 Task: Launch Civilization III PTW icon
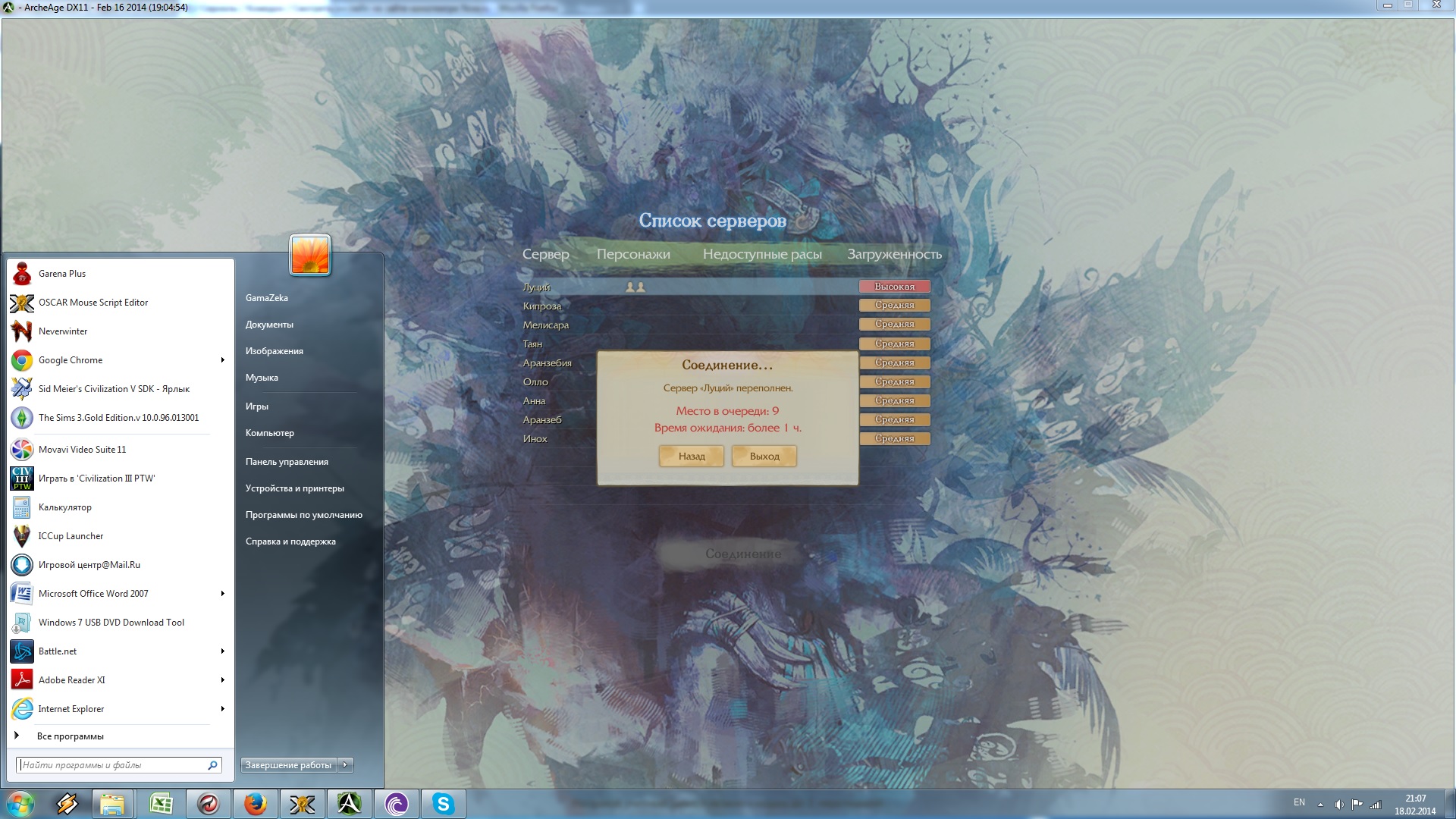pyautogui.click(x=21, y=479)
